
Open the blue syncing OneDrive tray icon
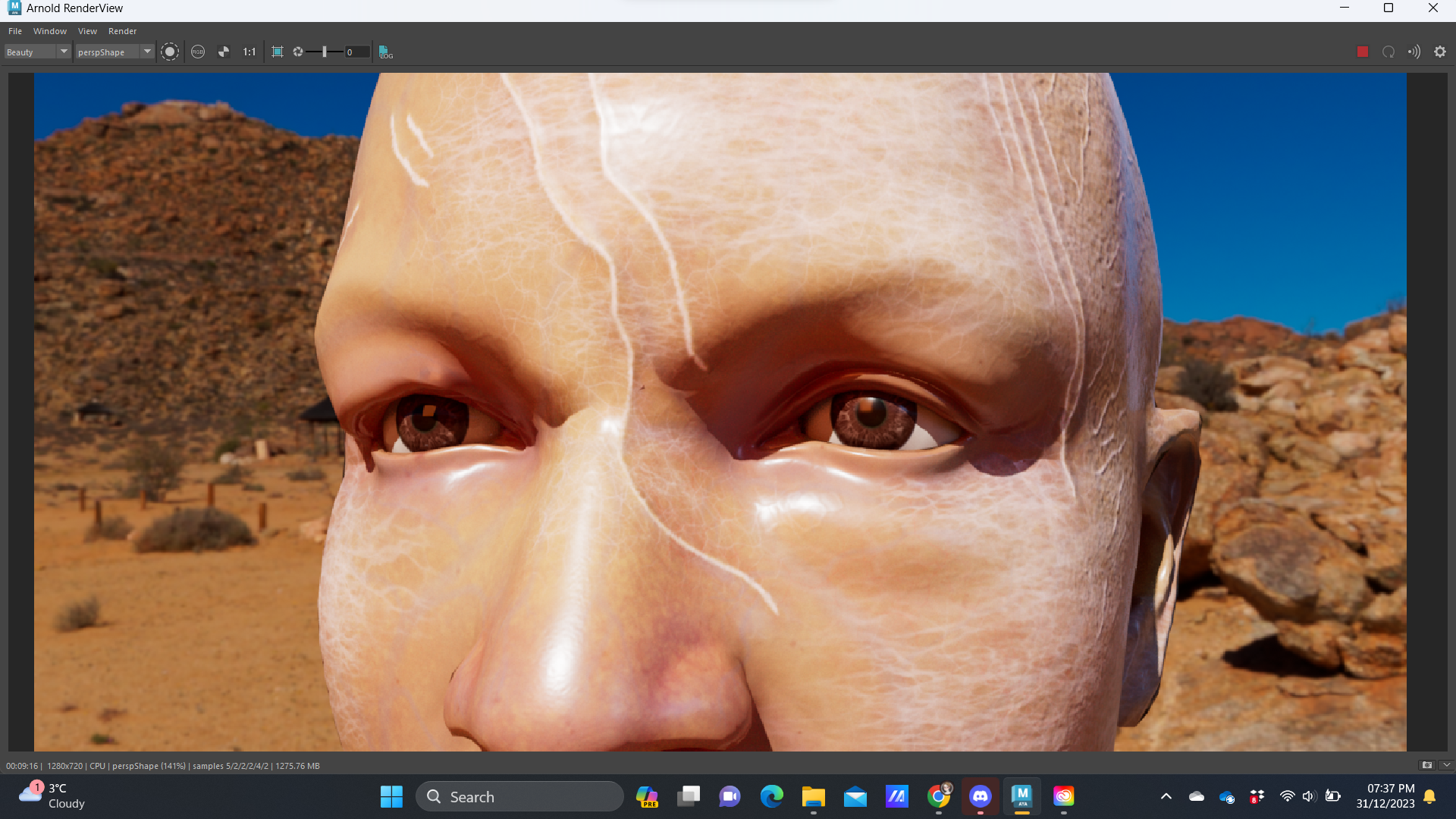(x=1227, y=797)
